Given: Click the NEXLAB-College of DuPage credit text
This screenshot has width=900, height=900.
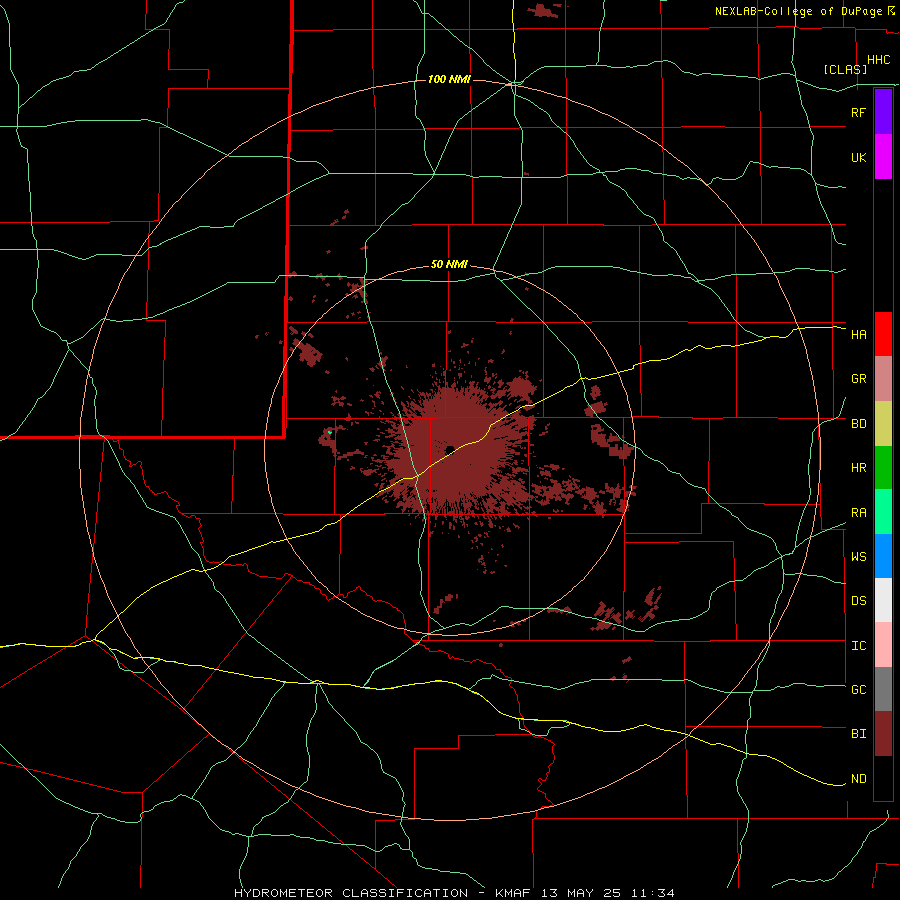Looking at the screenshot, I should tap(798, 11).
